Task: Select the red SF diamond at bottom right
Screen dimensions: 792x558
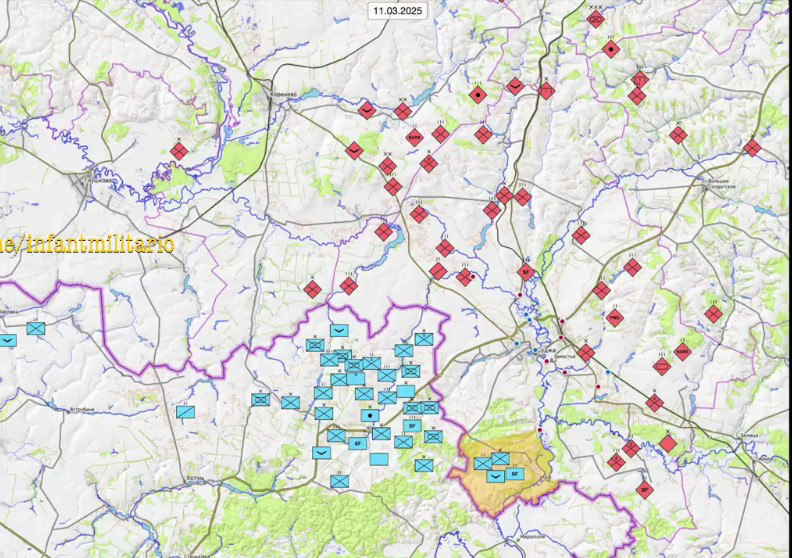Action: click(645, 489)
